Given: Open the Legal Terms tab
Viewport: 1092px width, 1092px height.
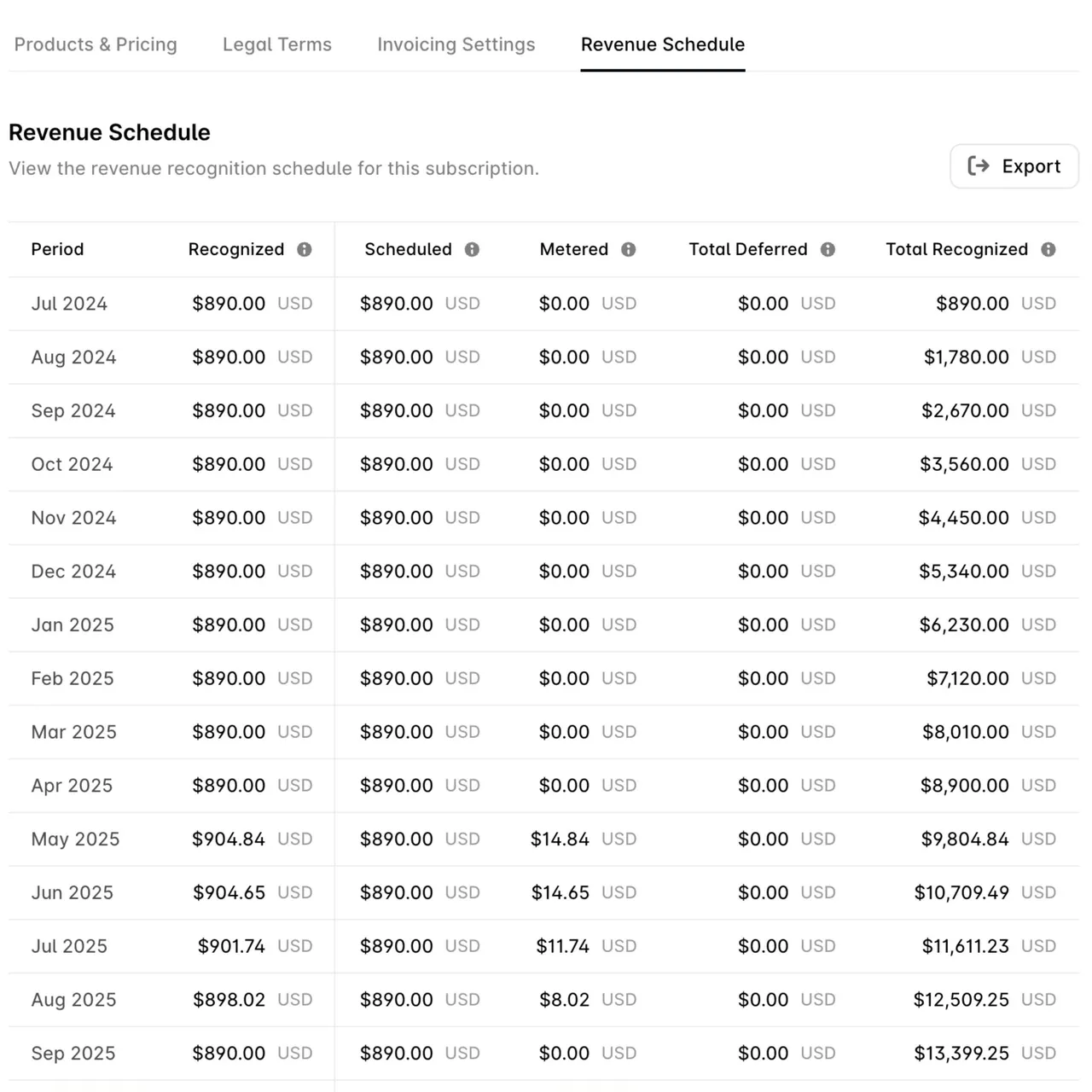Looking at the screenshot, I should 277,44.
